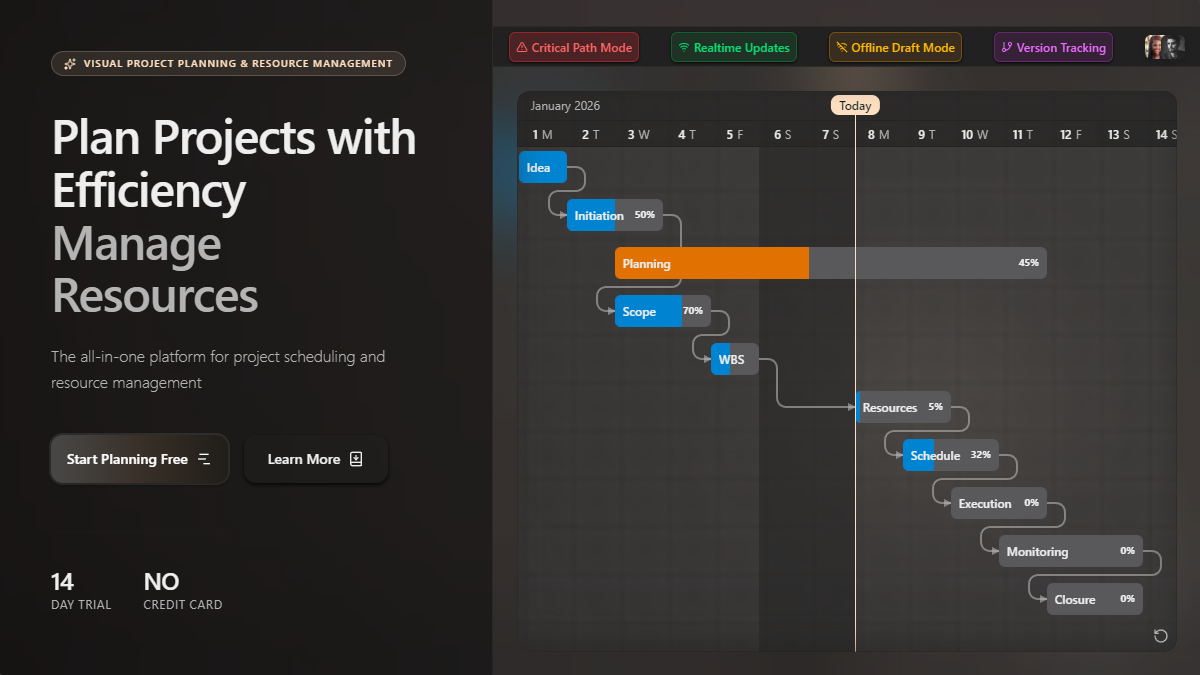This screenshot has height=675, width=1200.
Task: Select the WBS task bar
Action: pos(733,359)
